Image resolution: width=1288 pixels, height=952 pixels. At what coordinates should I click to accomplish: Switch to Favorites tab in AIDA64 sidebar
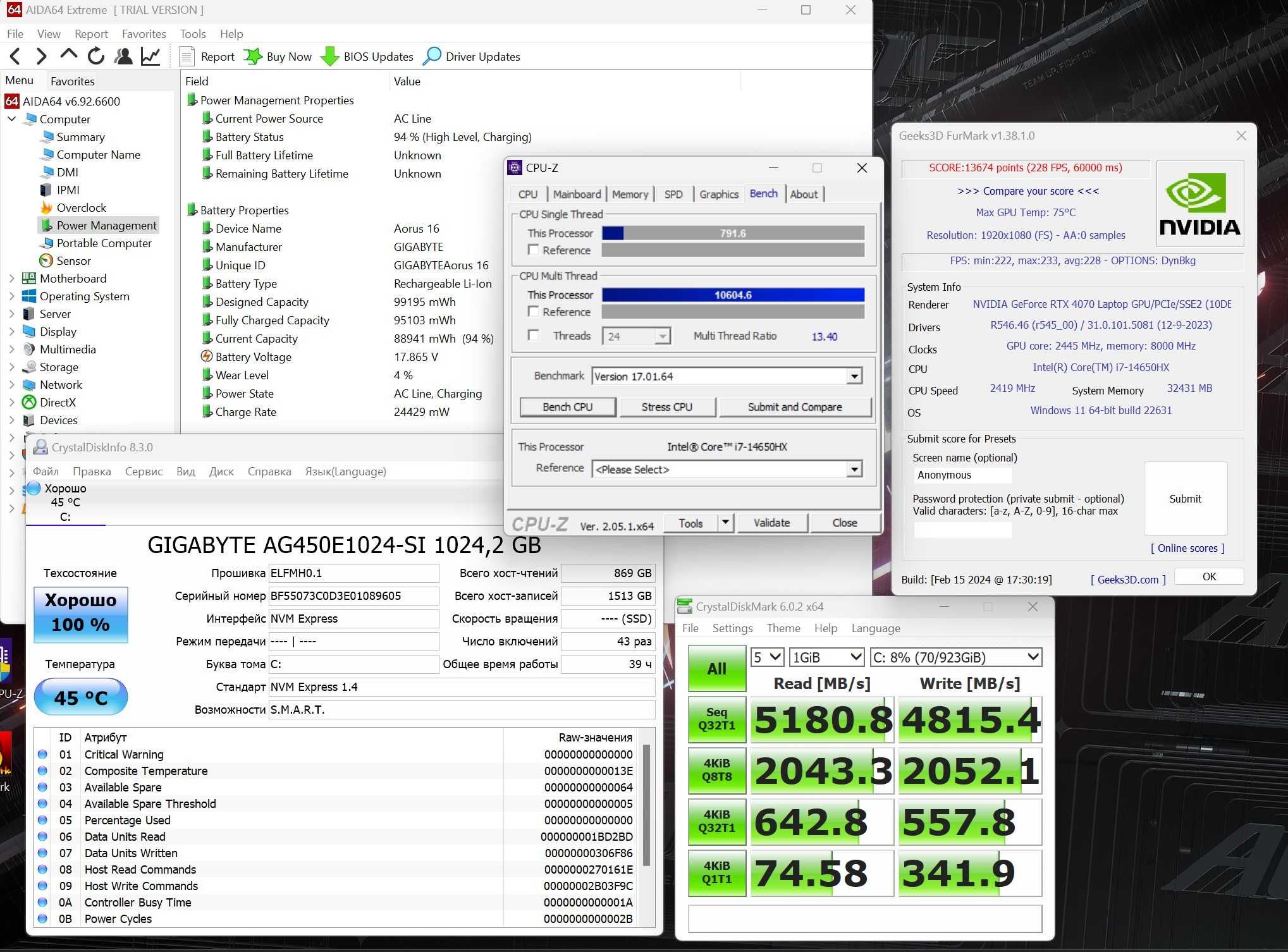[x=72, y=81]
